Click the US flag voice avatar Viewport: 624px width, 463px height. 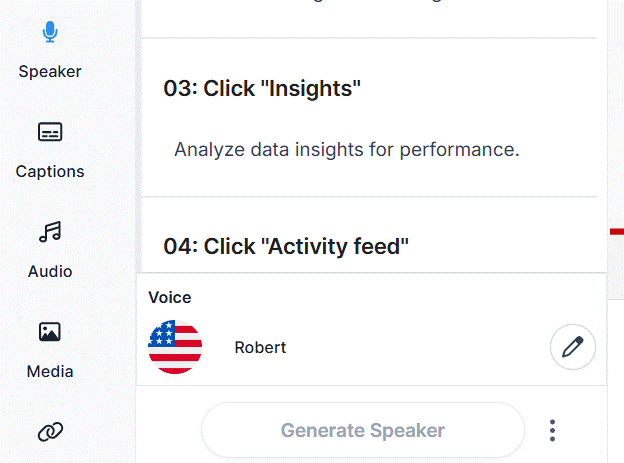click(175, 347)
